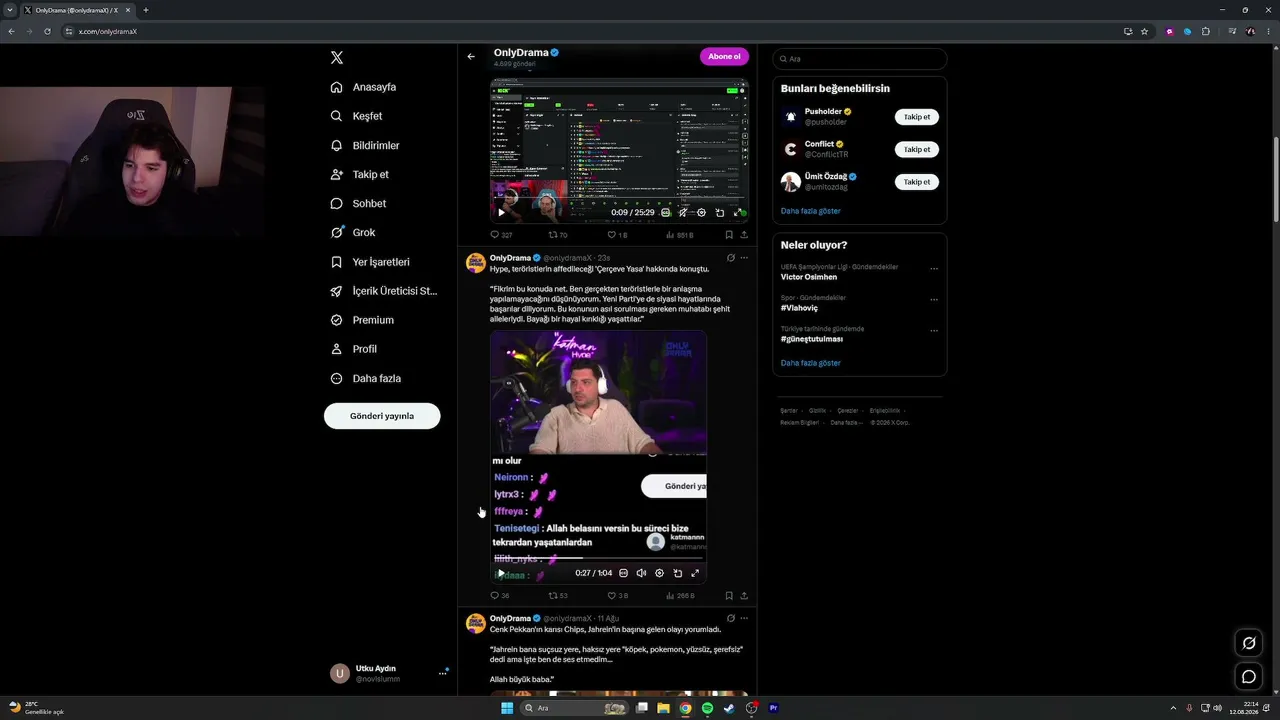1280x720 pixels.
Task: Go back using the profile back arrow
Action: coord(471,56)
